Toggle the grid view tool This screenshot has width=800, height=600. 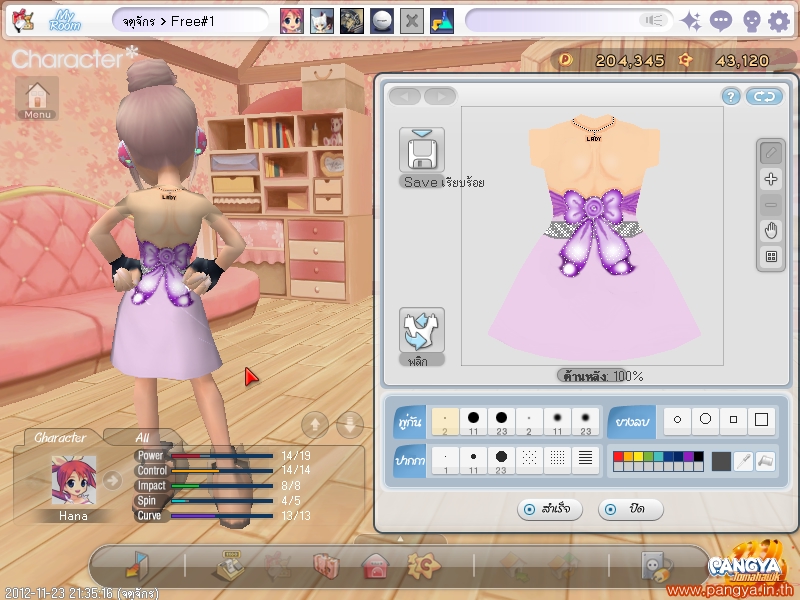770,257
